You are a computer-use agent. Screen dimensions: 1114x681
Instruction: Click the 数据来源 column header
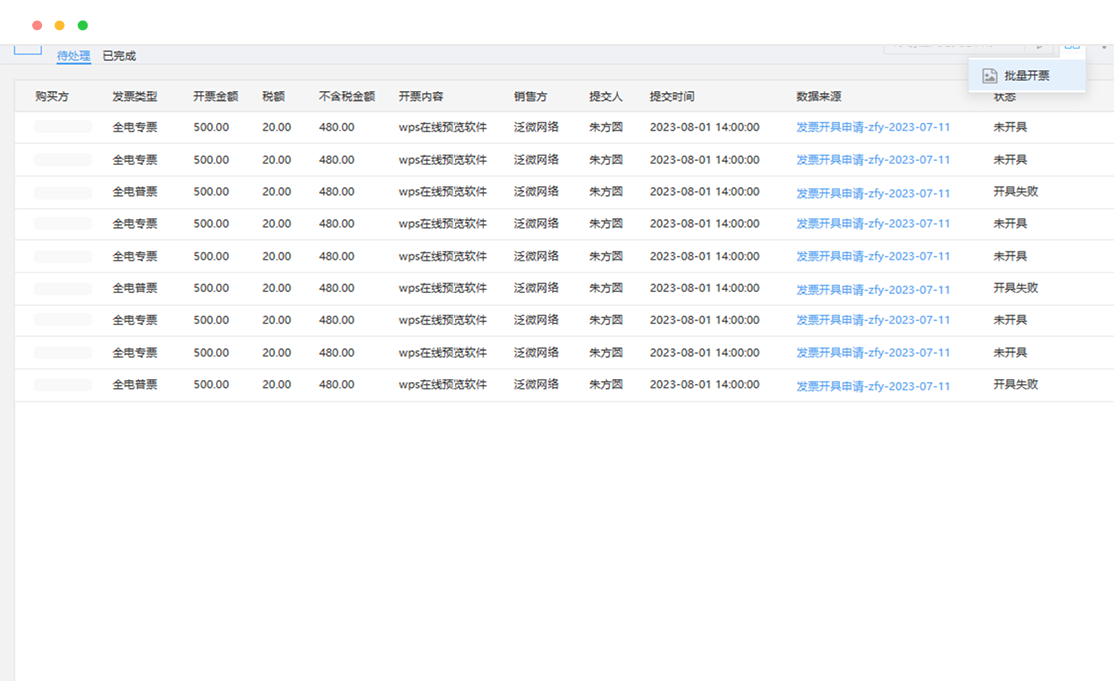pos(818,97)
